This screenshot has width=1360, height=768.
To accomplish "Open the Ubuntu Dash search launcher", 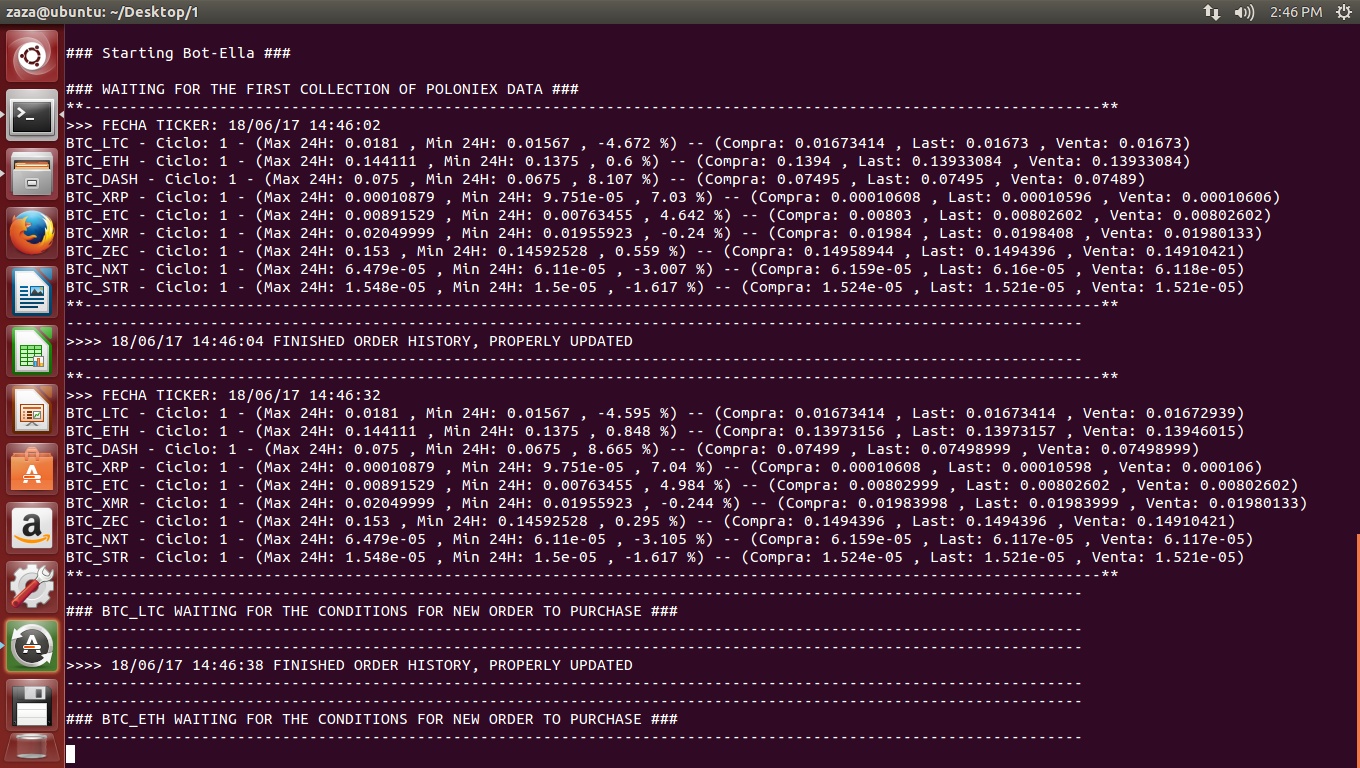I will tap(33, 57).
